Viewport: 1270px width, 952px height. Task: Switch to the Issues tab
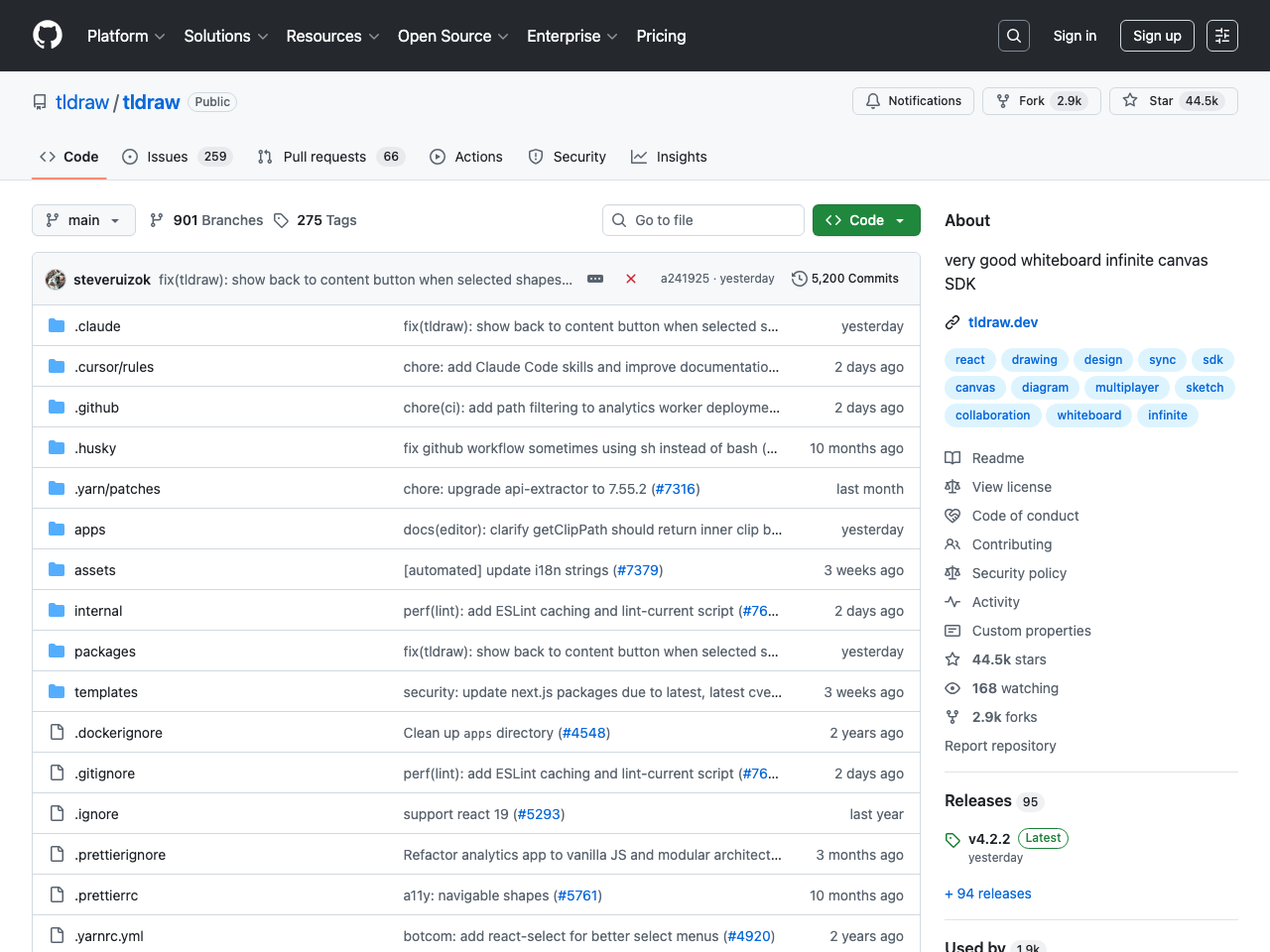point(176,157)
